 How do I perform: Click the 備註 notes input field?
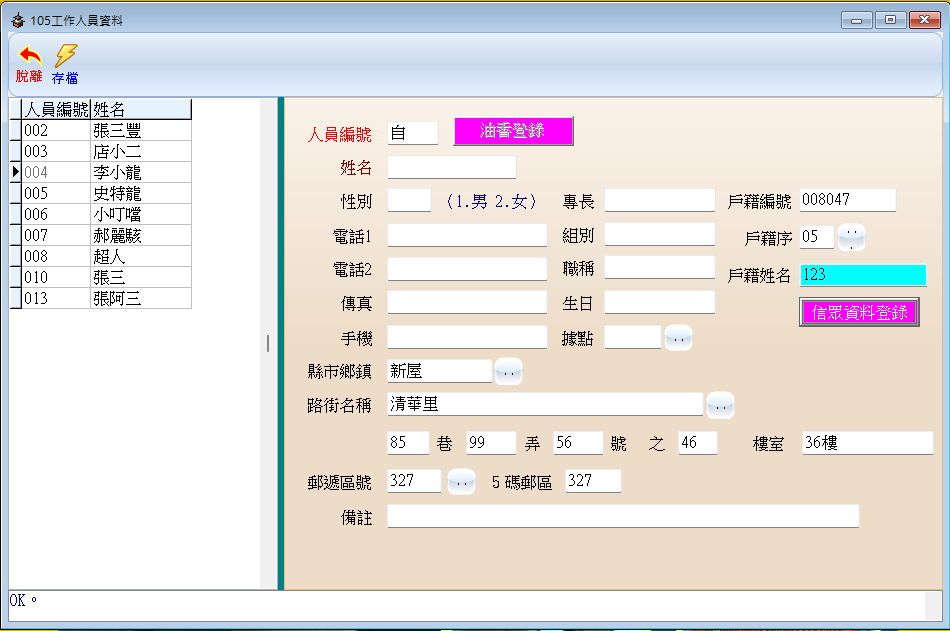tap(622, 516)
